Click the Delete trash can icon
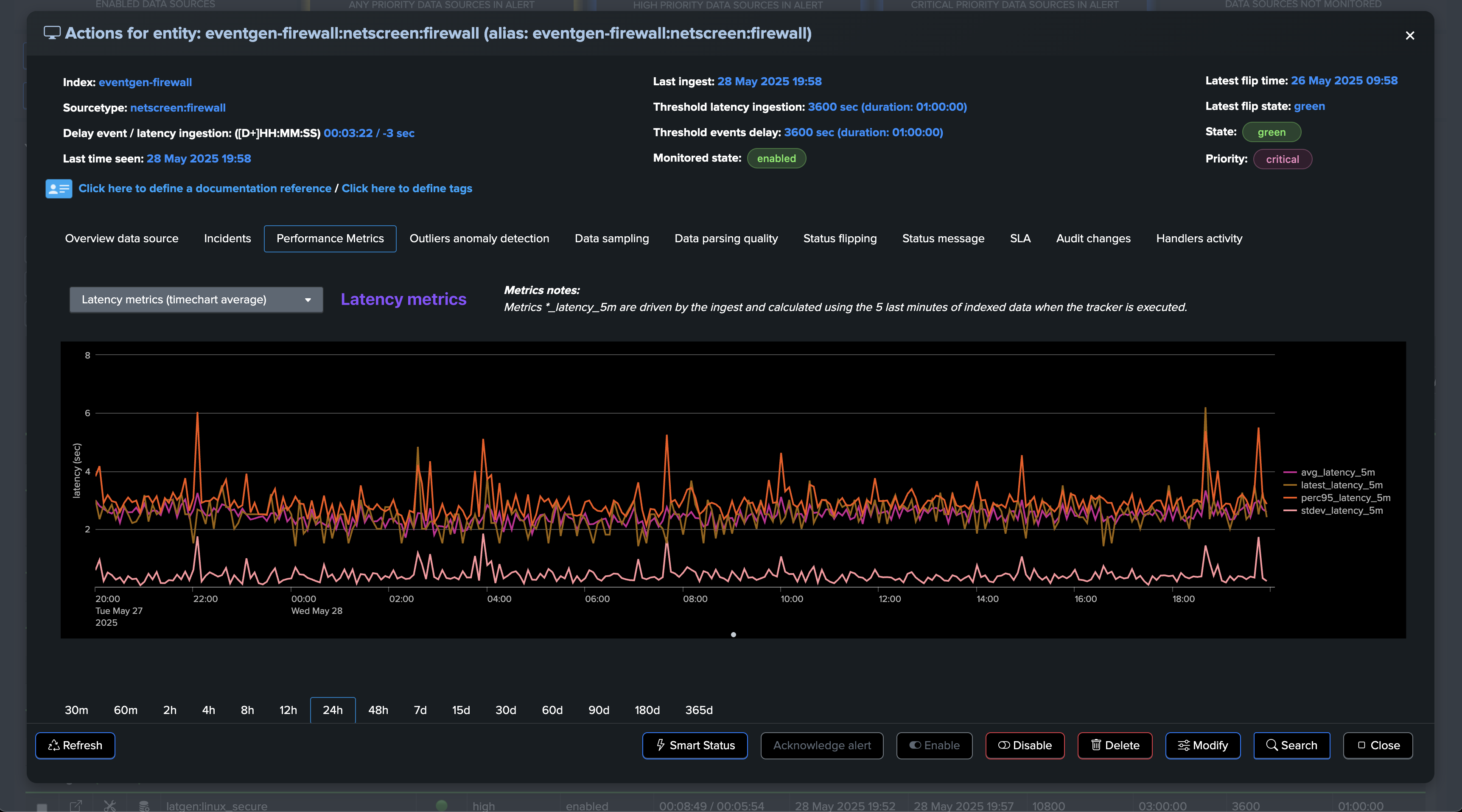This screenshot has height=812, width=1462. point(1096,745)
